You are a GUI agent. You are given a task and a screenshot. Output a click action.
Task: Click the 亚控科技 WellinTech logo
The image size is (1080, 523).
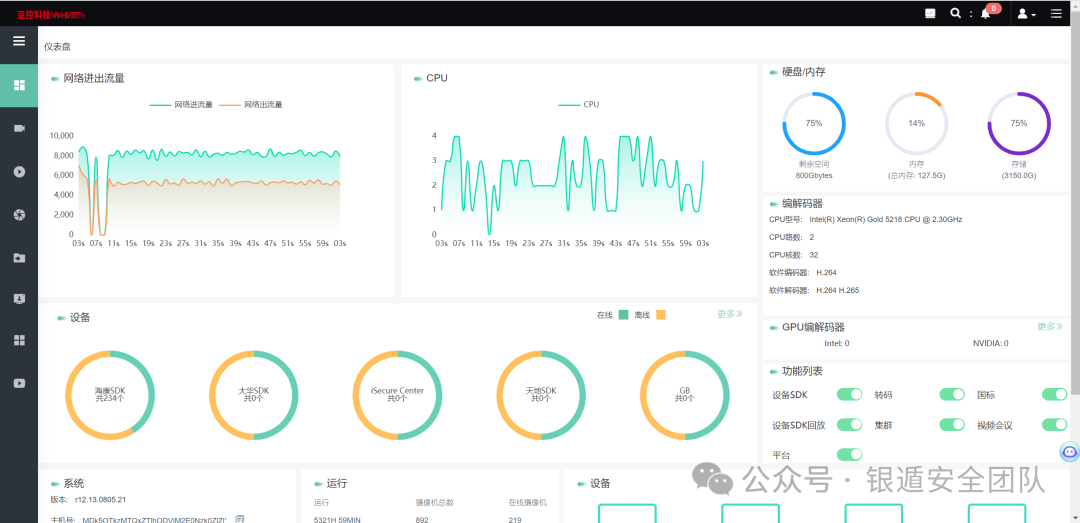coord(51,14)
